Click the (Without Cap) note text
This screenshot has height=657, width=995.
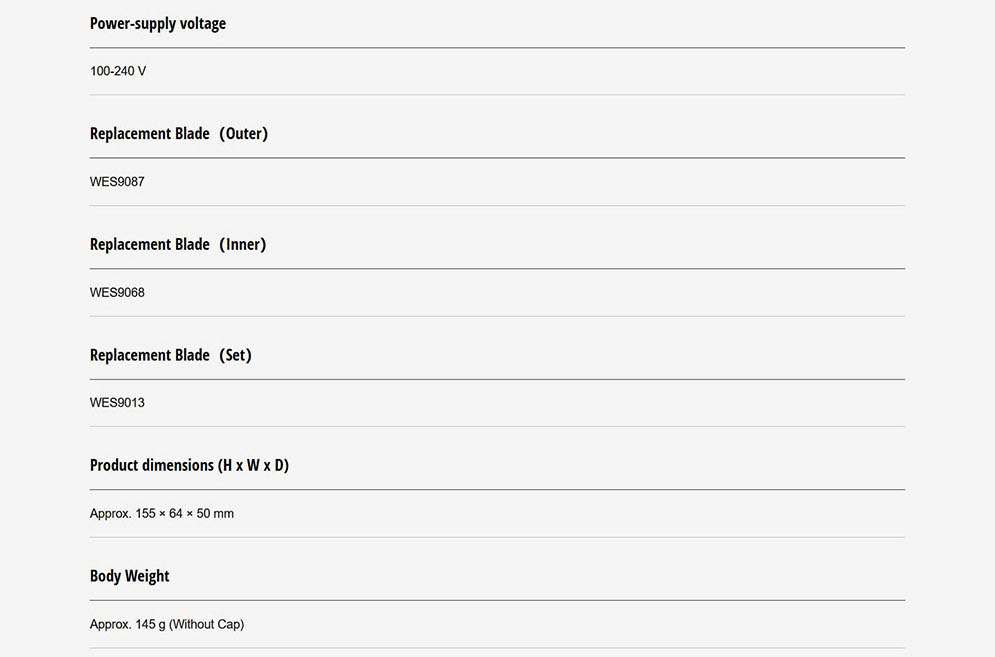[x=206, y=625]
